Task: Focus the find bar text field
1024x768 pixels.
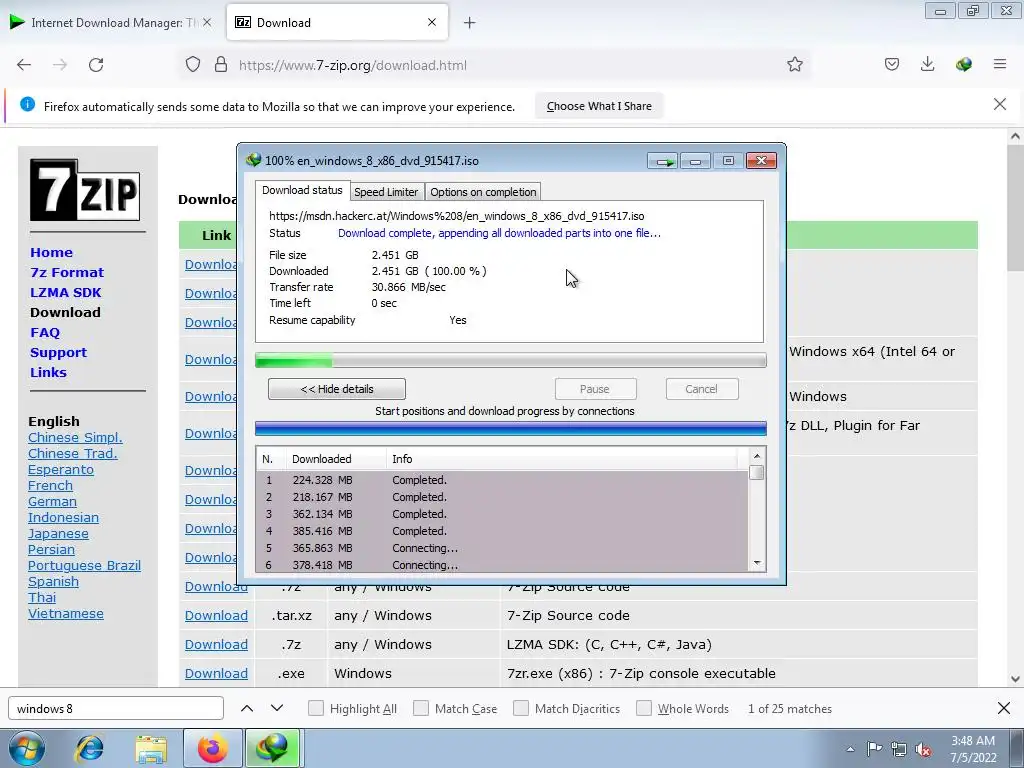Action: [x=116, y=708]
